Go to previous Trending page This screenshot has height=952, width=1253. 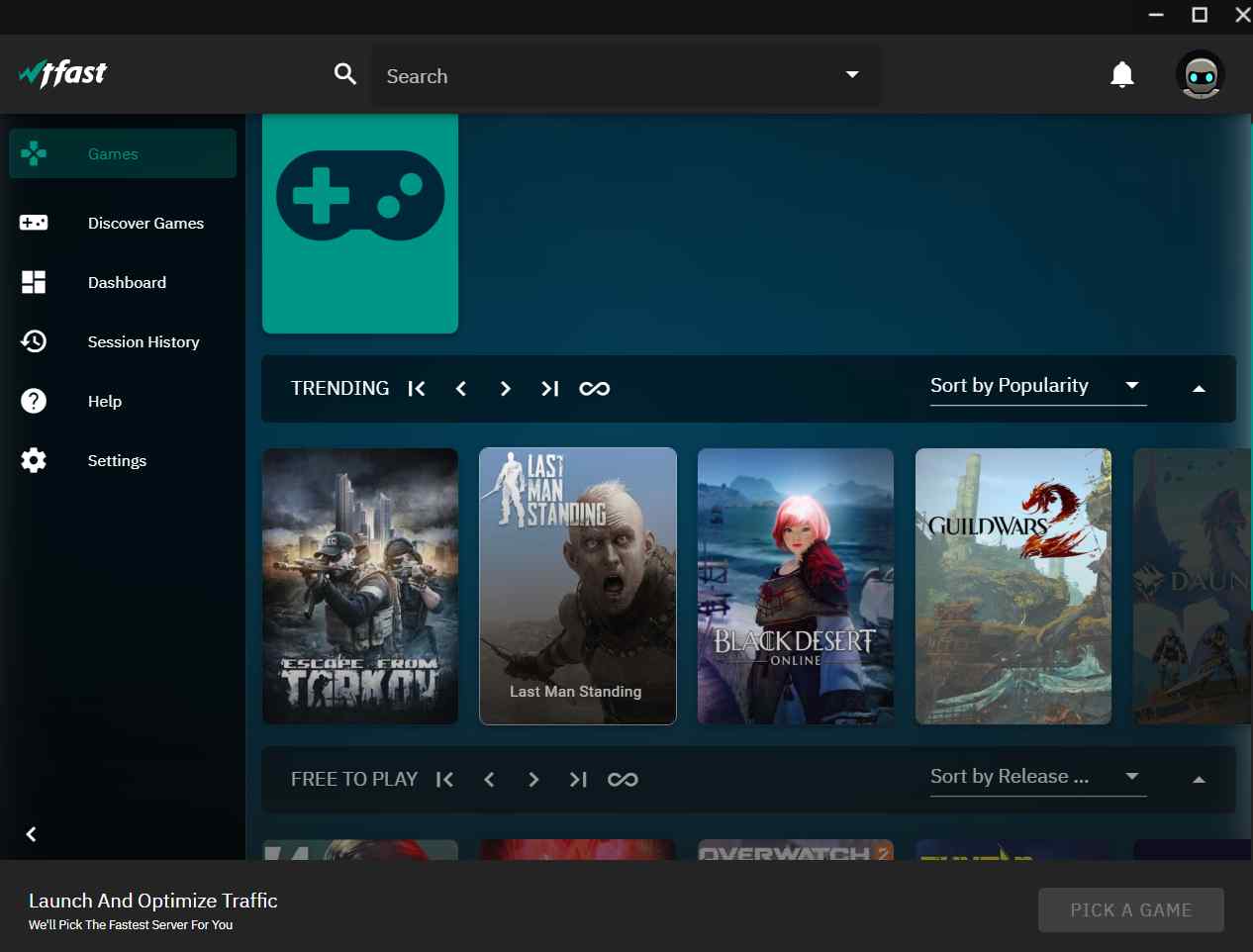click(x=461, y=389)
